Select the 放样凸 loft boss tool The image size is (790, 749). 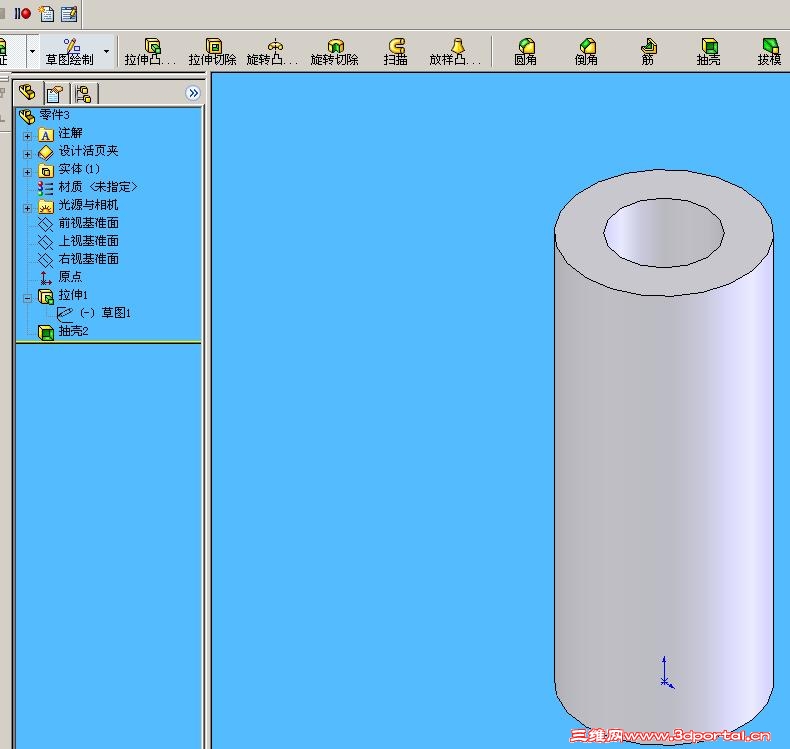[455, 52]
